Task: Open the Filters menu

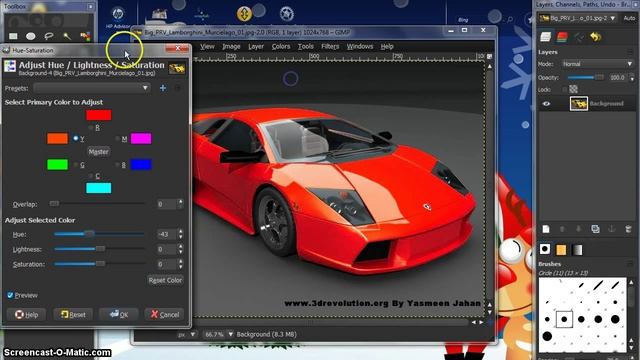Action: tap(330, 47)
